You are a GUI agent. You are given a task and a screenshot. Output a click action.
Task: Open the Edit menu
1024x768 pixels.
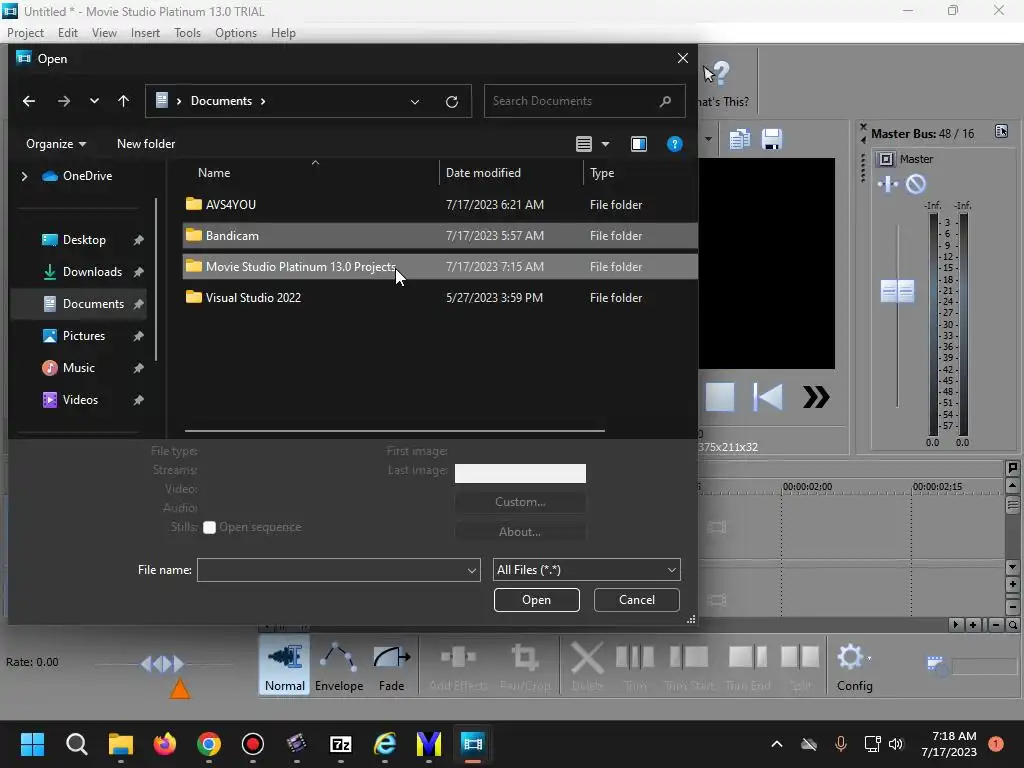tap(67, 33)
